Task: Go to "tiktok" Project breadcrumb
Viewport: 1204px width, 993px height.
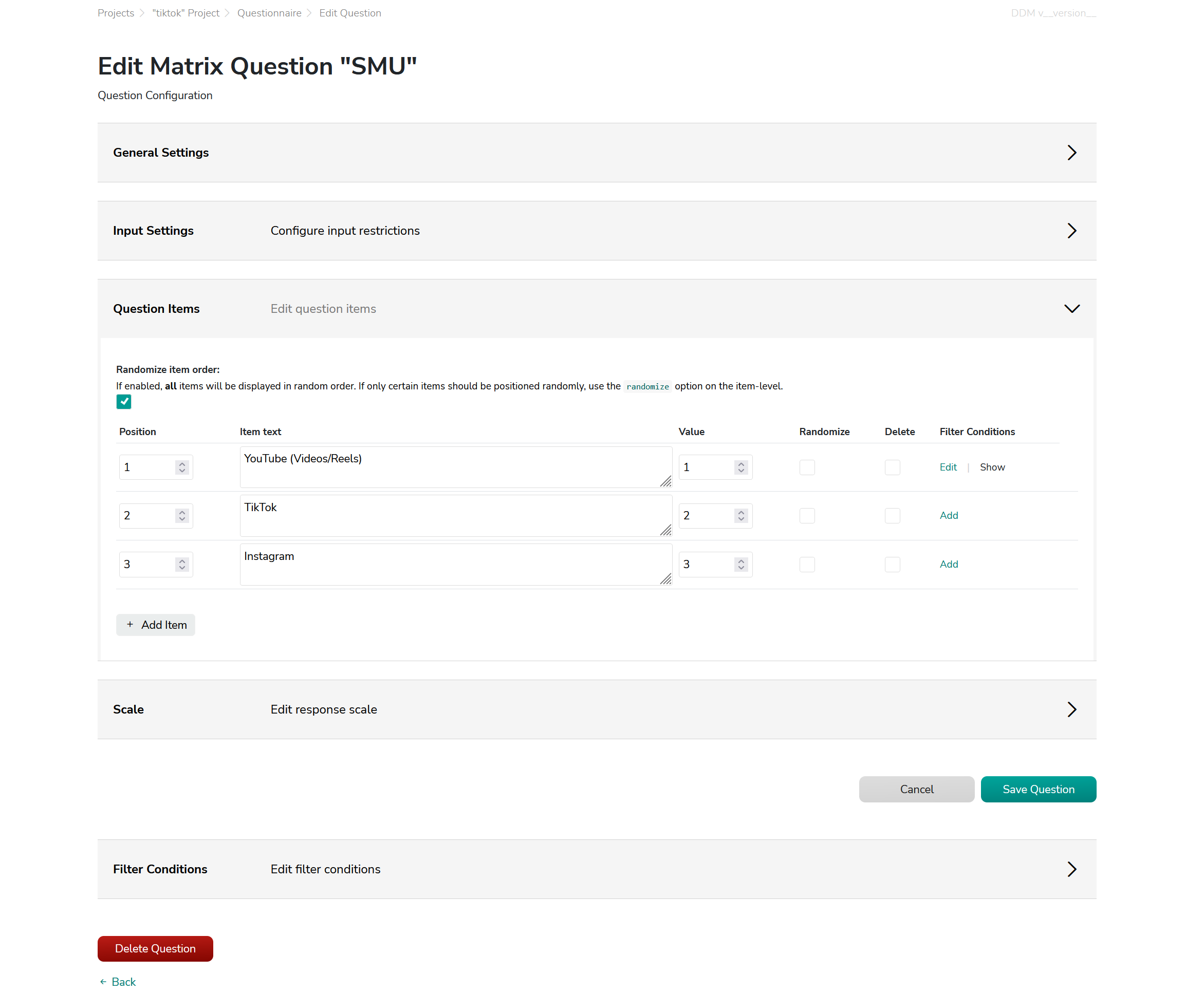Action: [x=186, y=13]
